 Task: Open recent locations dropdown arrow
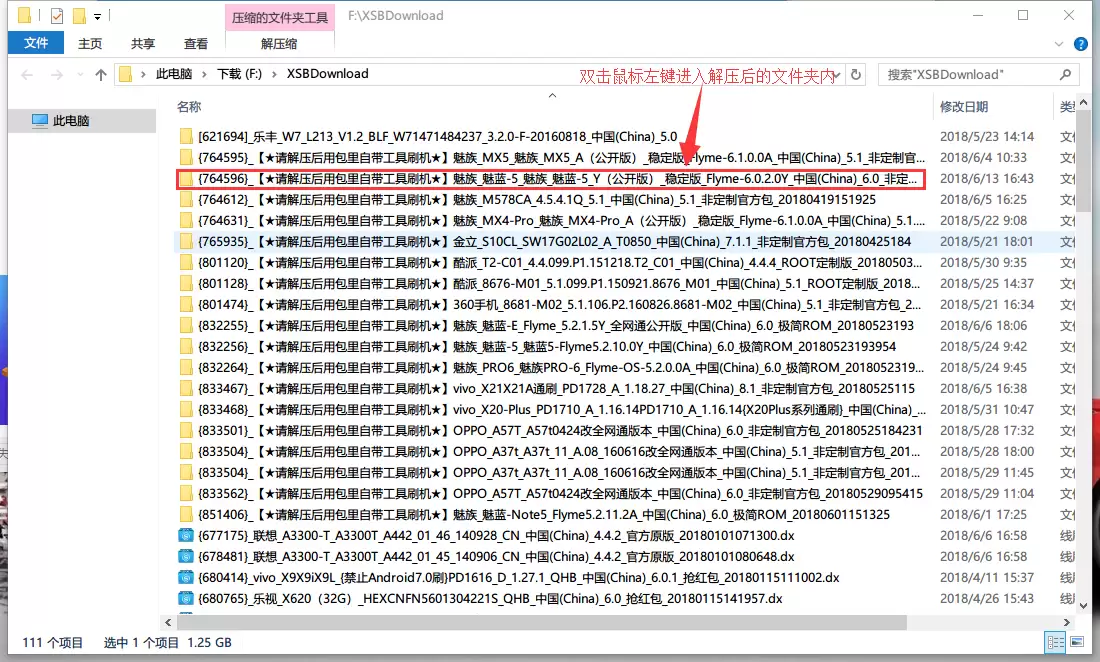pyautogui.click(x=80, y=74)
